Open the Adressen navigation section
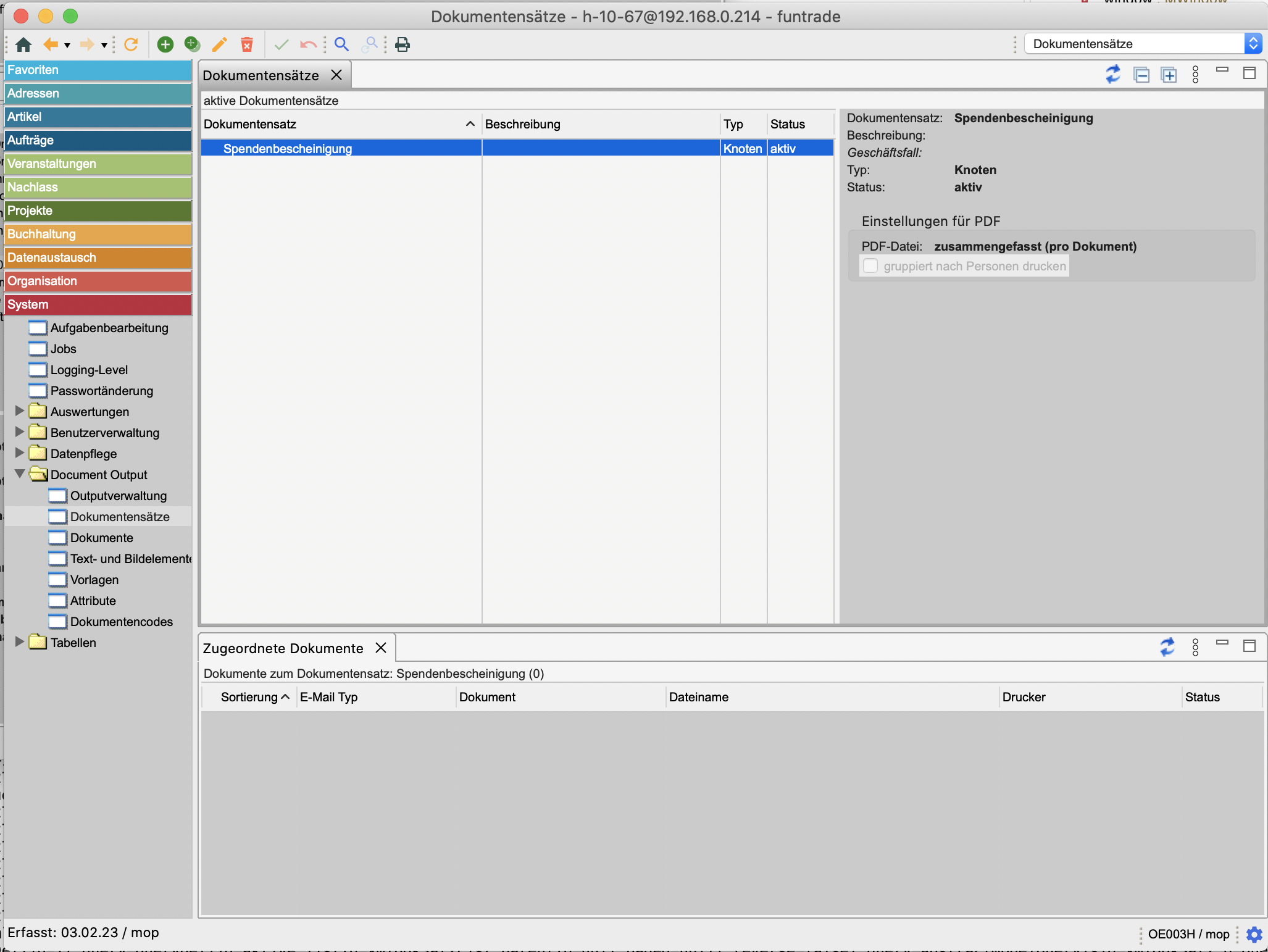This screenshot has height=952, width=1268. [x=98, y=93]
